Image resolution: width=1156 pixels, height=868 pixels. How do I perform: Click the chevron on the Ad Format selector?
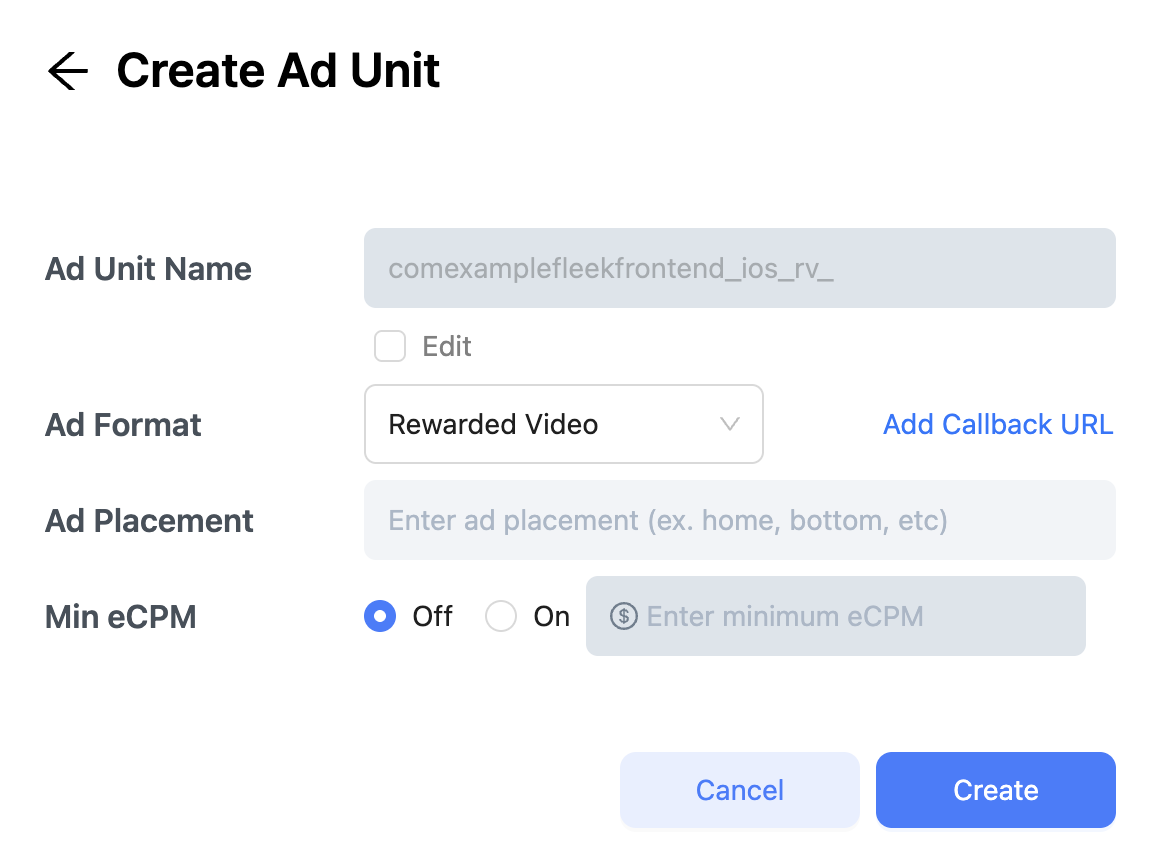tap(729, 424)
